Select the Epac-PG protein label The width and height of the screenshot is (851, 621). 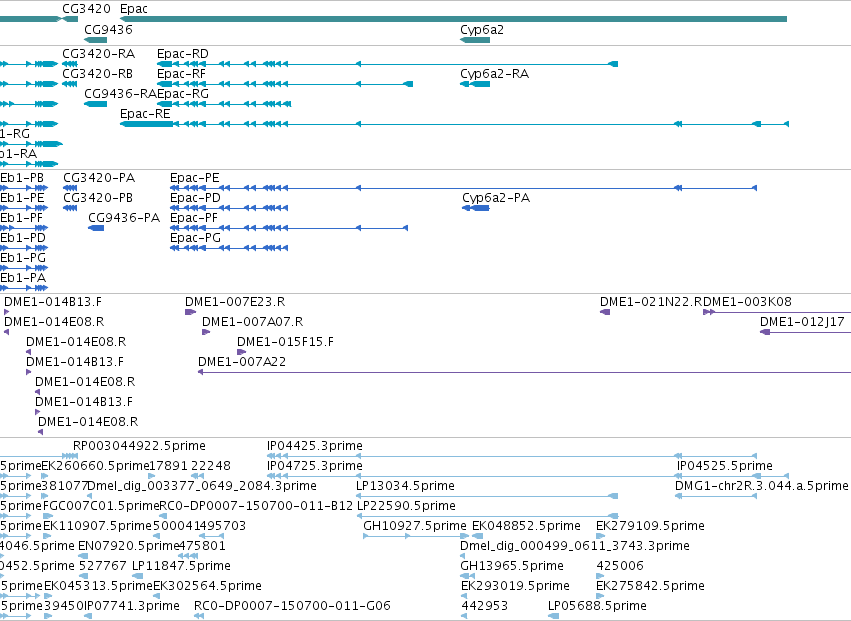coord(195,238)
